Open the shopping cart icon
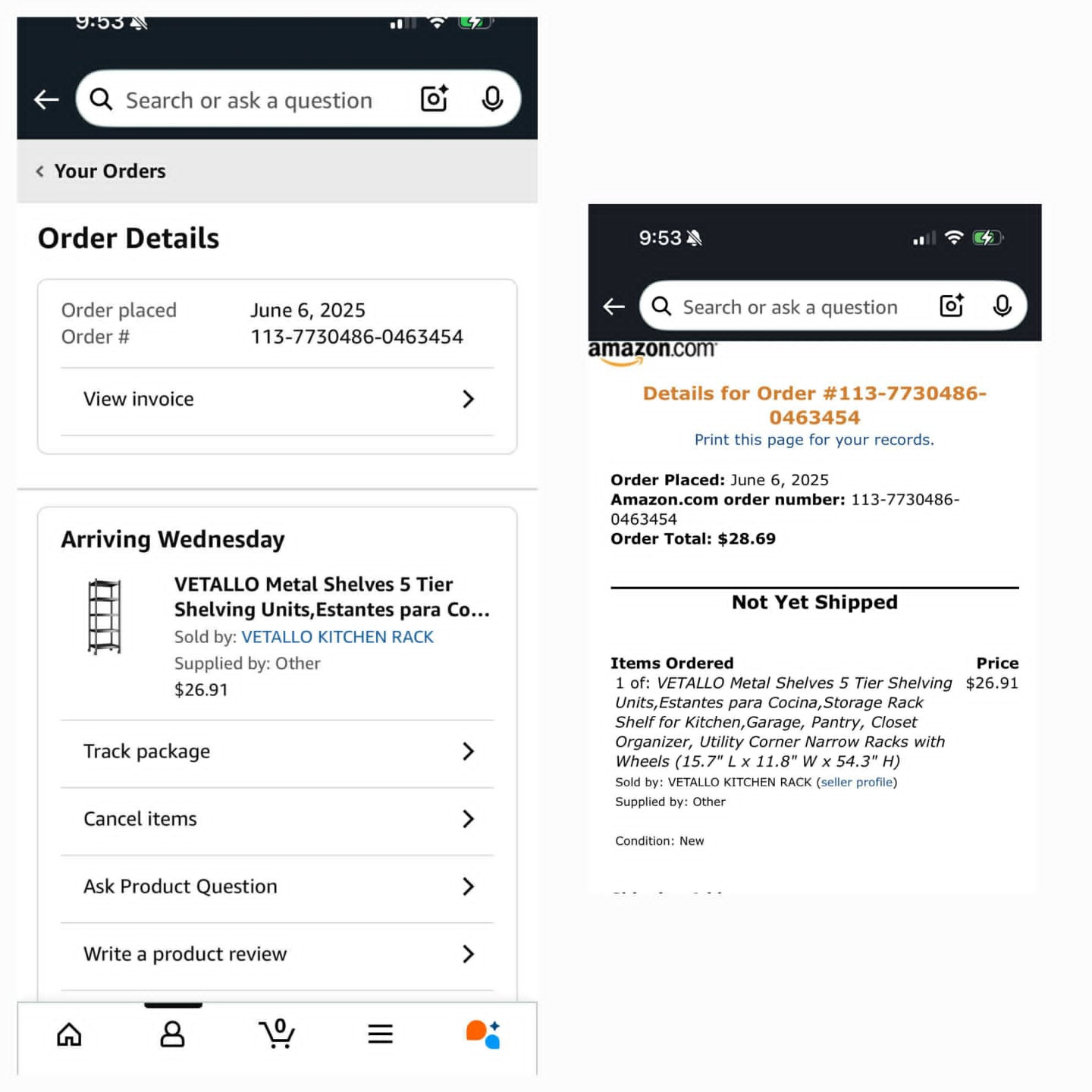This screenshot has width=1092, height=1092. click(x=277, y=1034)
